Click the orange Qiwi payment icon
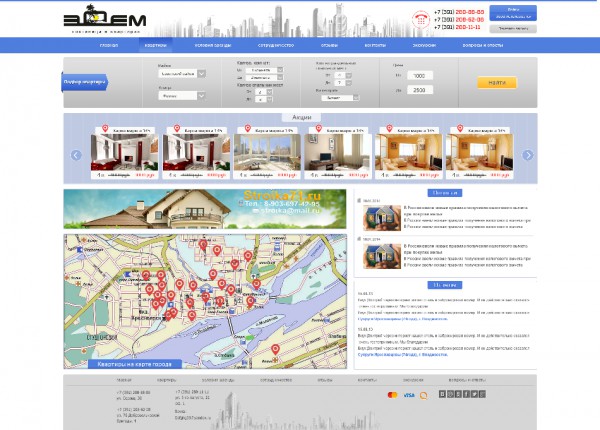Image resolution: width=600 pixels, height=430 pixels. coord(424,396)
